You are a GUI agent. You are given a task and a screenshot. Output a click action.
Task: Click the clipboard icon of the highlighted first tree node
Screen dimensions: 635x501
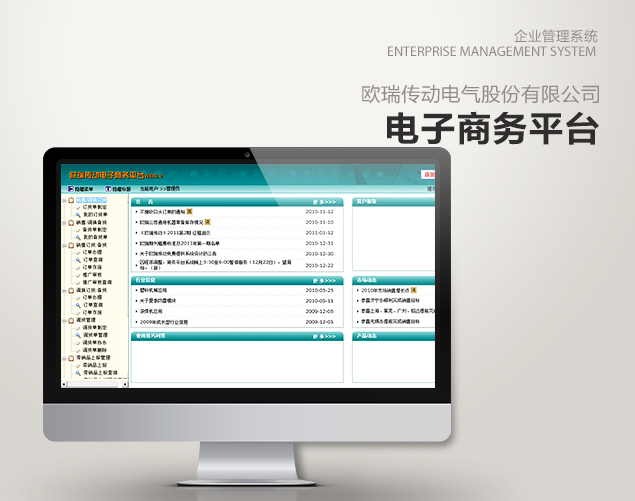71,200
